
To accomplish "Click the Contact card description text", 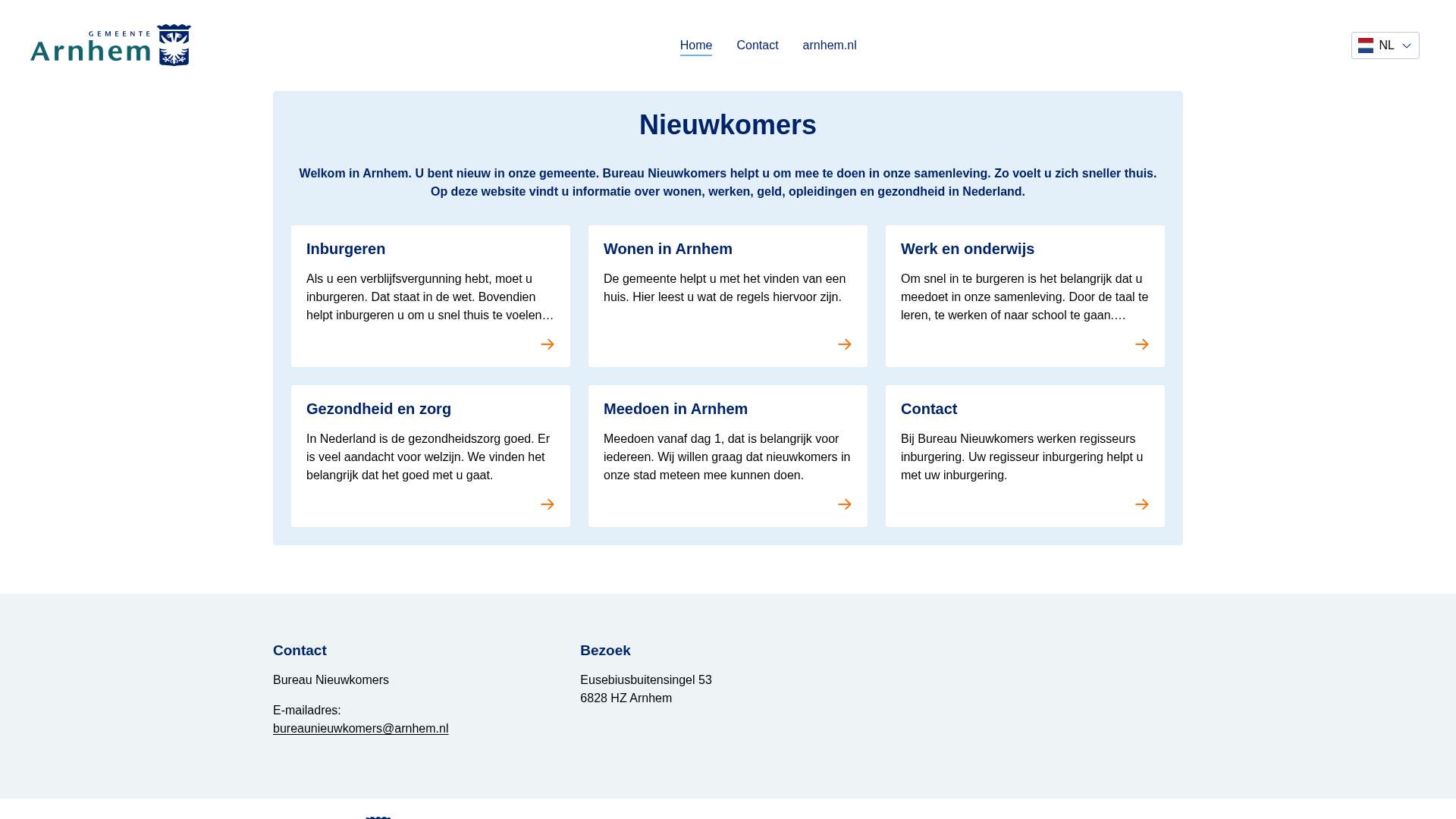I will click(x=1021, y=457).
